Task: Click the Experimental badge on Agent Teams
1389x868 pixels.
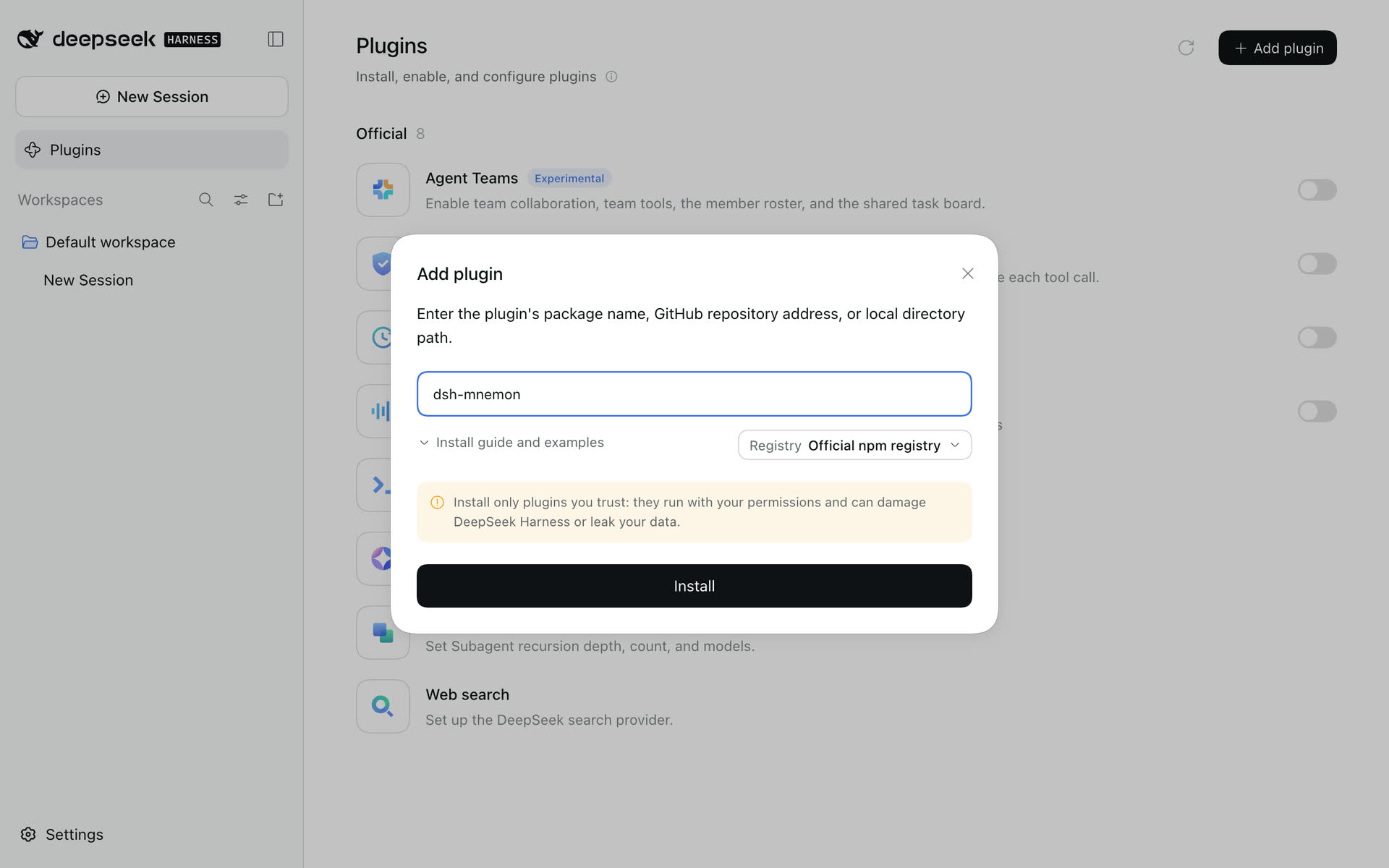Action: (569, 179)
